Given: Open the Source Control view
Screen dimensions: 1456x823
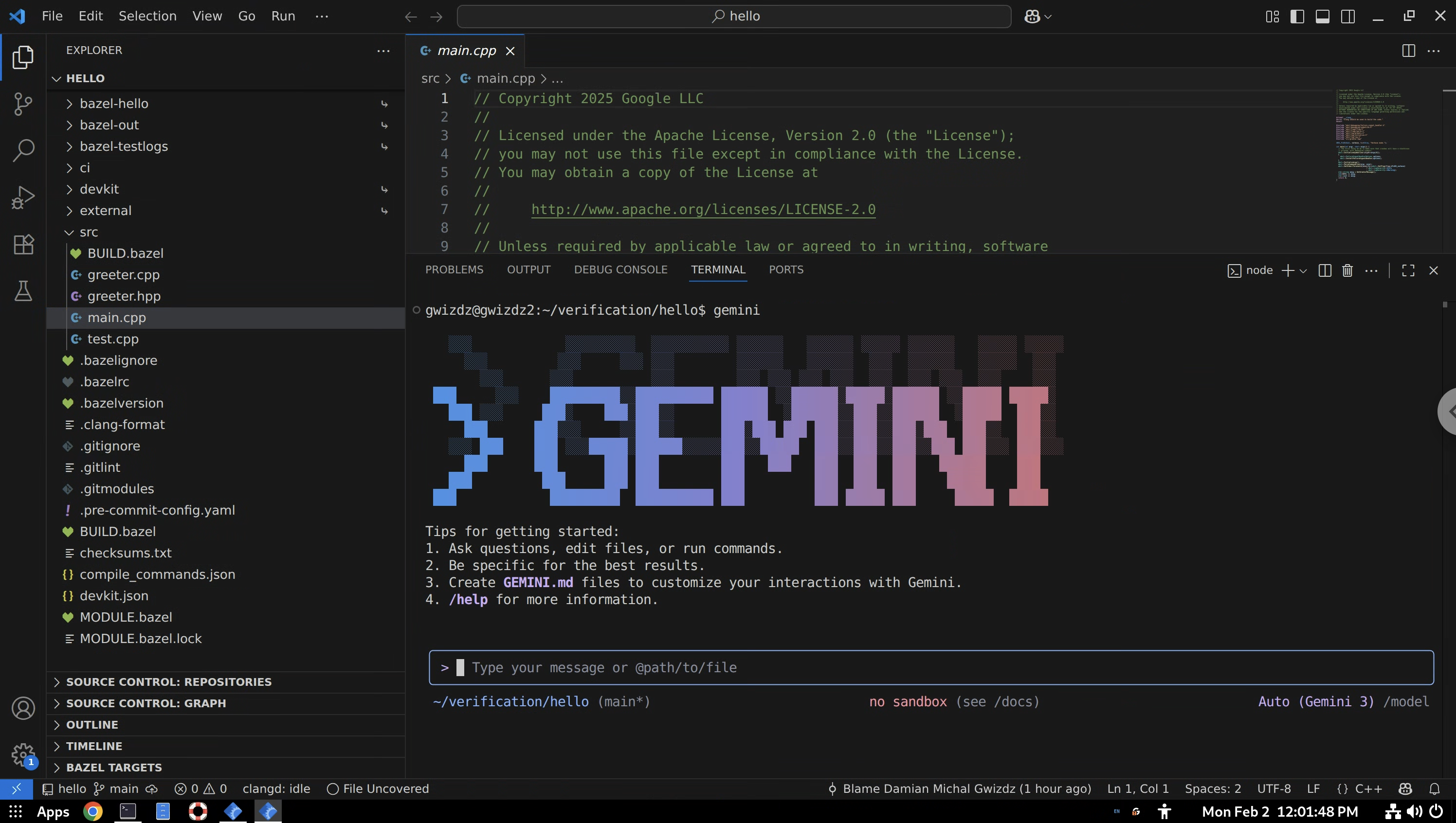Looking at the screenshot, I should [x=23, y=104].
